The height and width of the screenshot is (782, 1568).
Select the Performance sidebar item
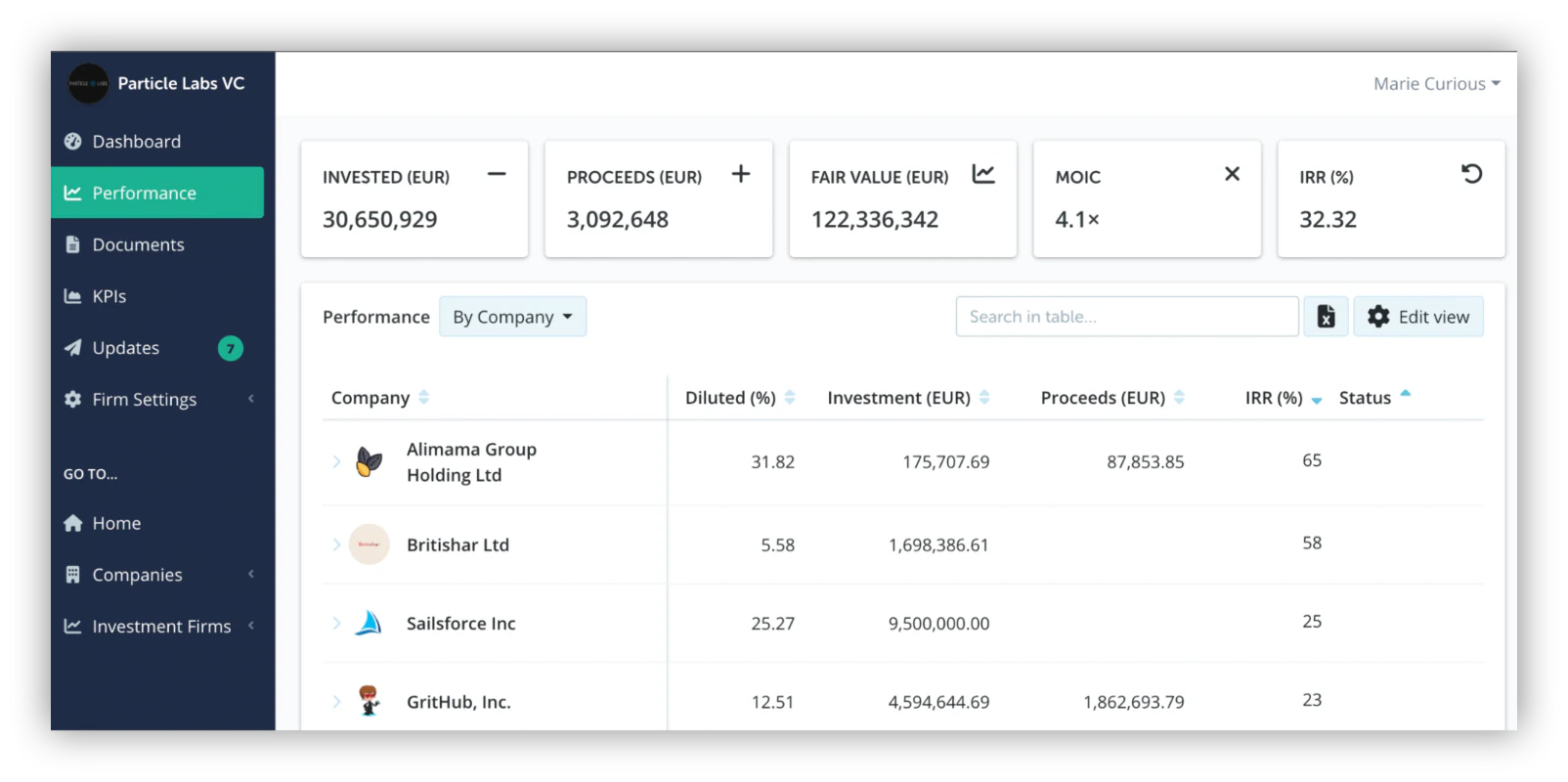(x=157, y=193)
